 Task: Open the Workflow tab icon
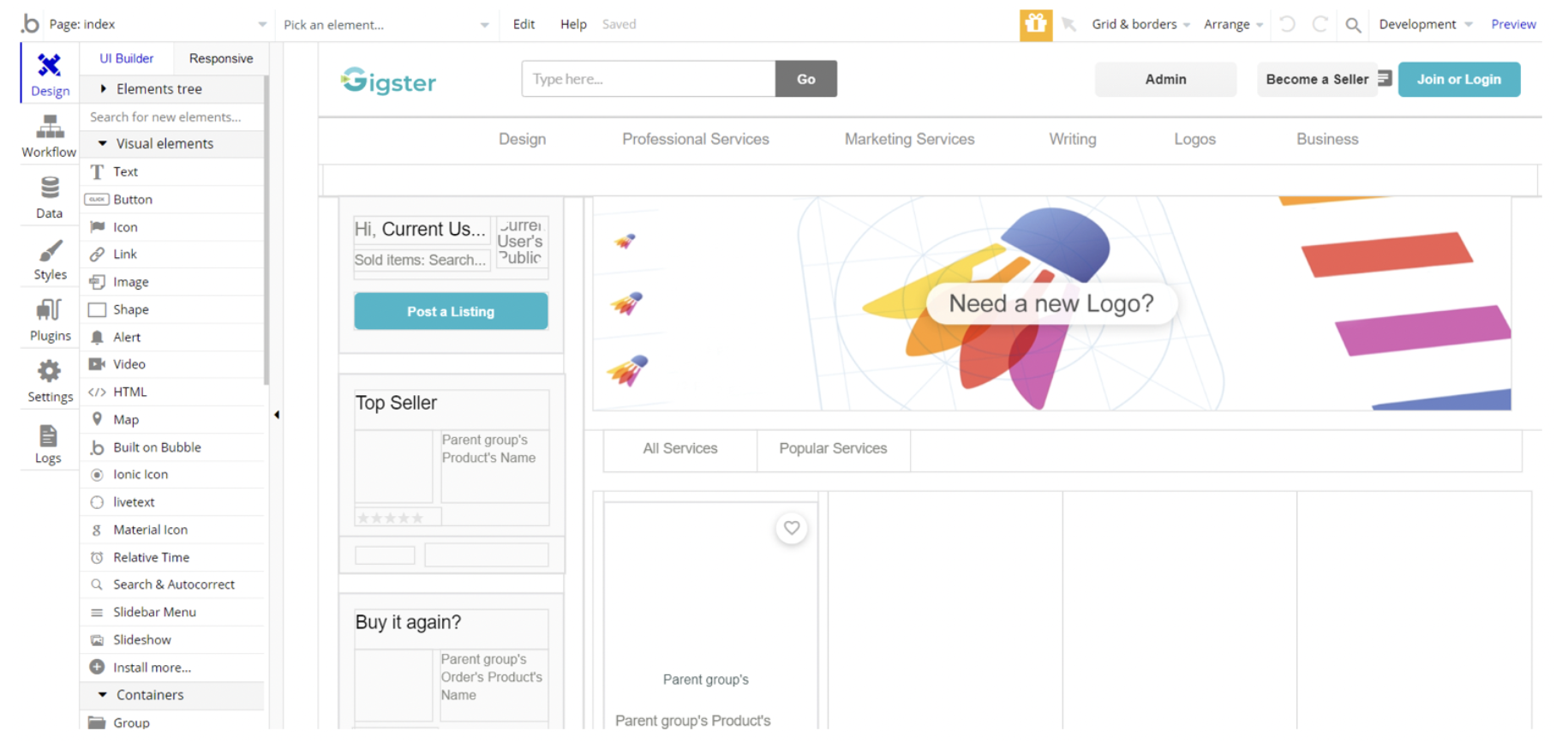coord(50,129)
